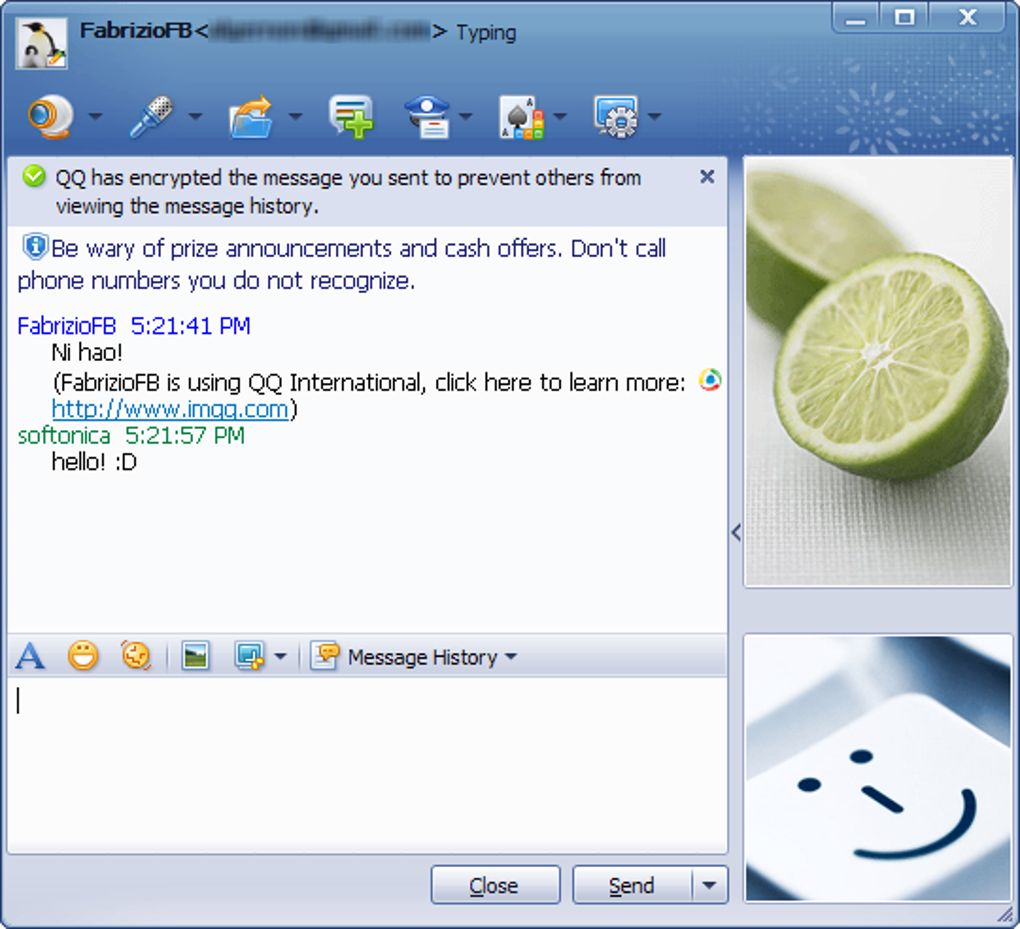Click the softonica 5:21:57 PM sender line
Screen dimensions: 1020x929
tap(131, 435)
